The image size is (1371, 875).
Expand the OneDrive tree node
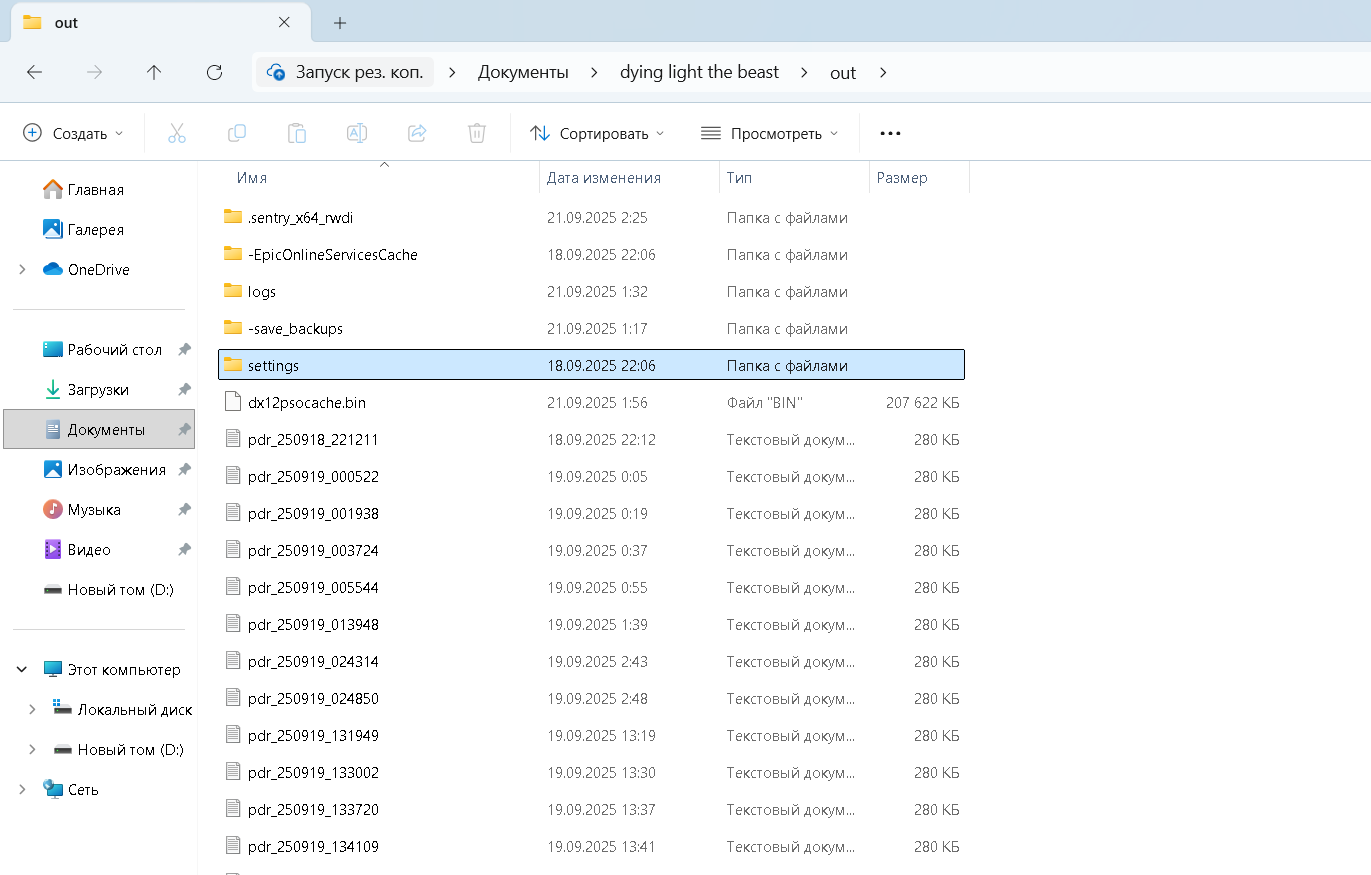23,269
